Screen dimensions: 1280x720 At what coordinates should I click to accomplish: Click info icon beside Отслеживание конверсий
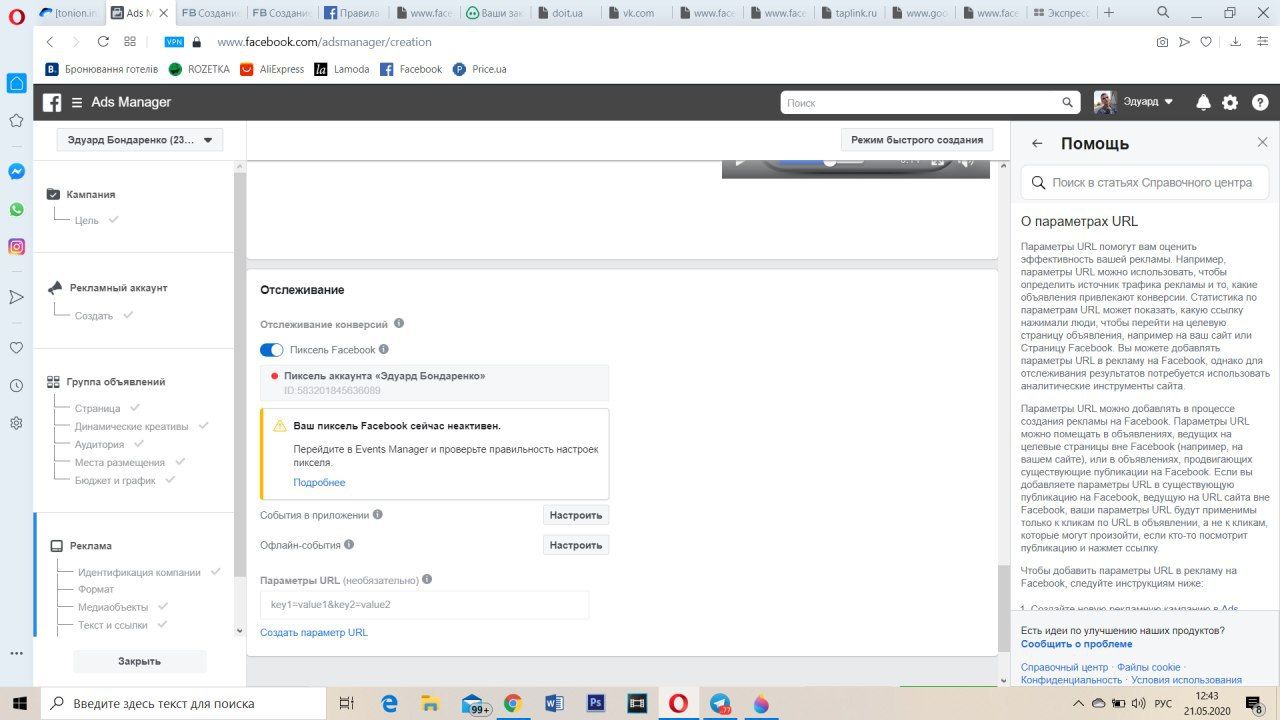pyautogui.click(x=399, y=324)
